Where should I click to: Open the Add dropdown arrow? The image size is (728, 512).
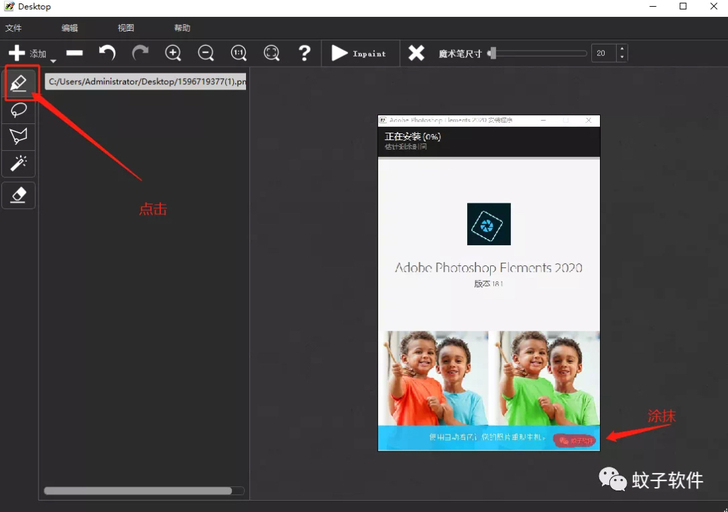[x=53, y=61]
